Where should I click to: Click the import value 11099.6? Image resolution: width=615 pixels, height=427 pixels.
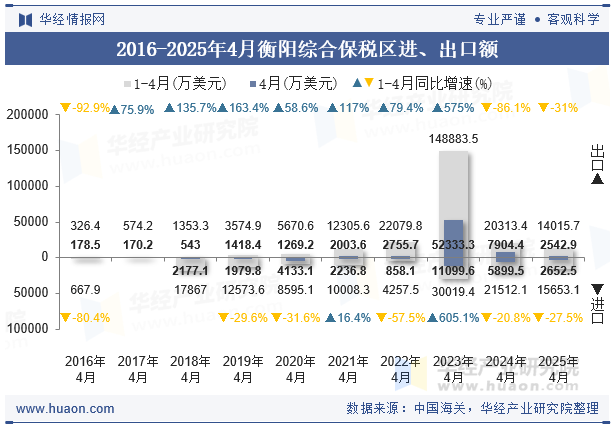pyautogui.click(x=453, y=271)
